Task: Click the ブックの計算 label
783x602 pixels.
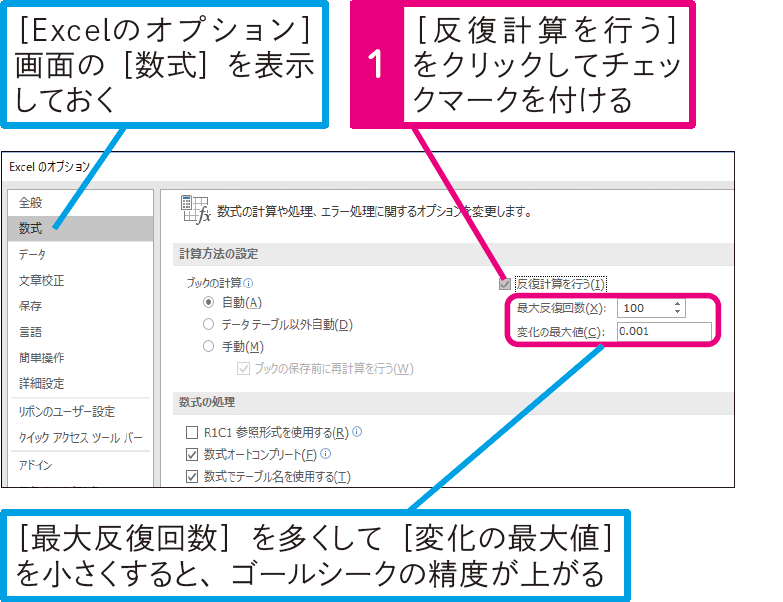Action: tap(214, 284)
